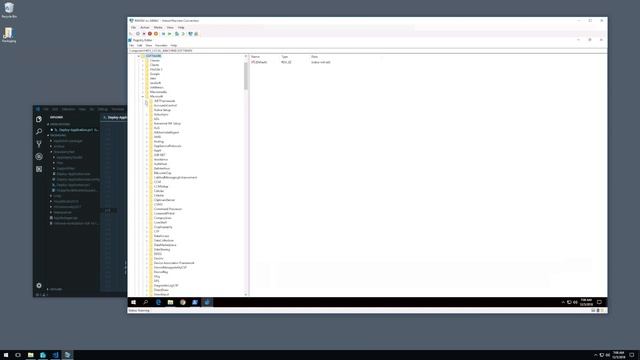Open Source Control in VS Code

tap(39, 144)
